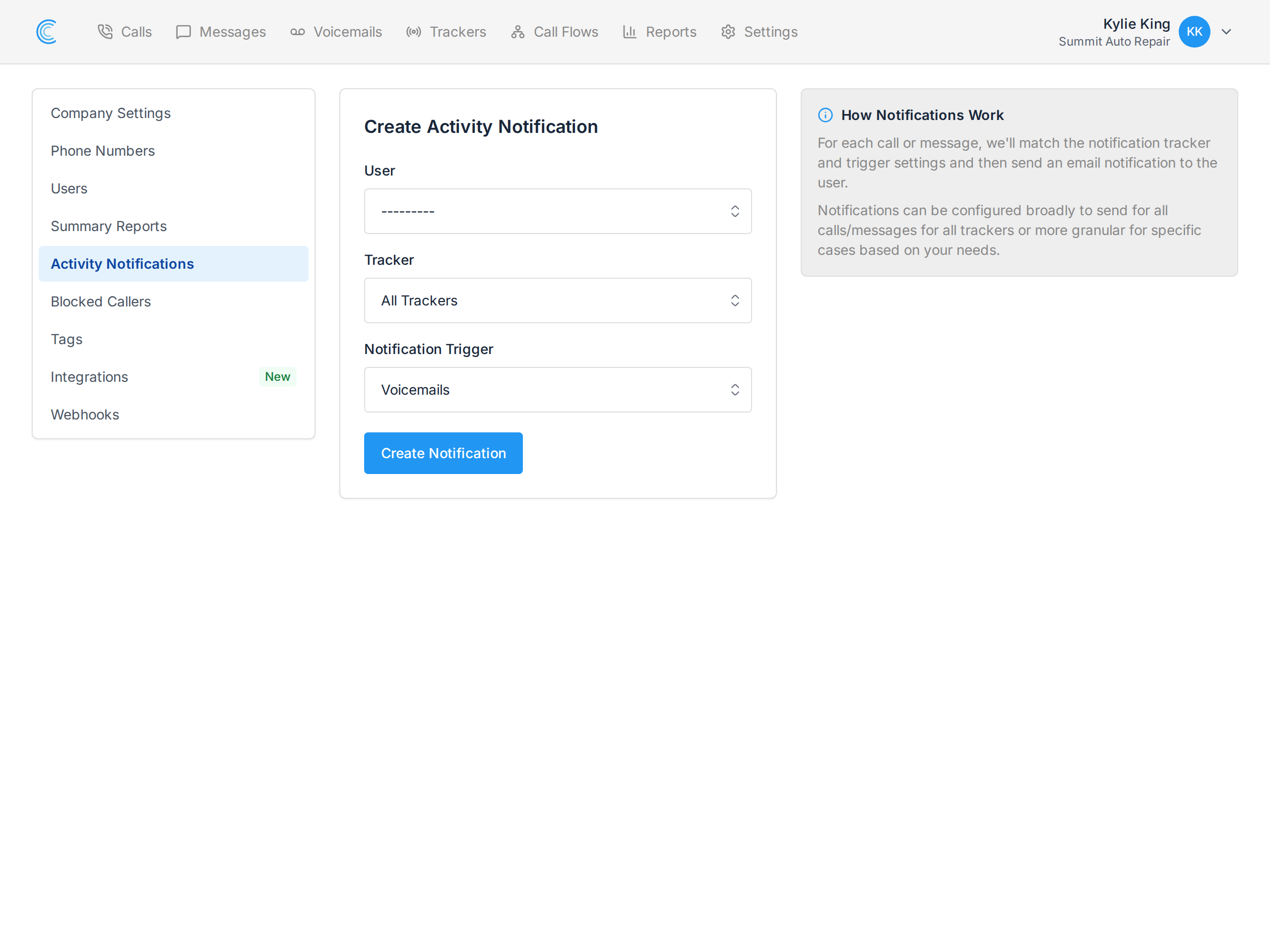
Task: Click the How Notifications Work heading
Action: [922, 116]
